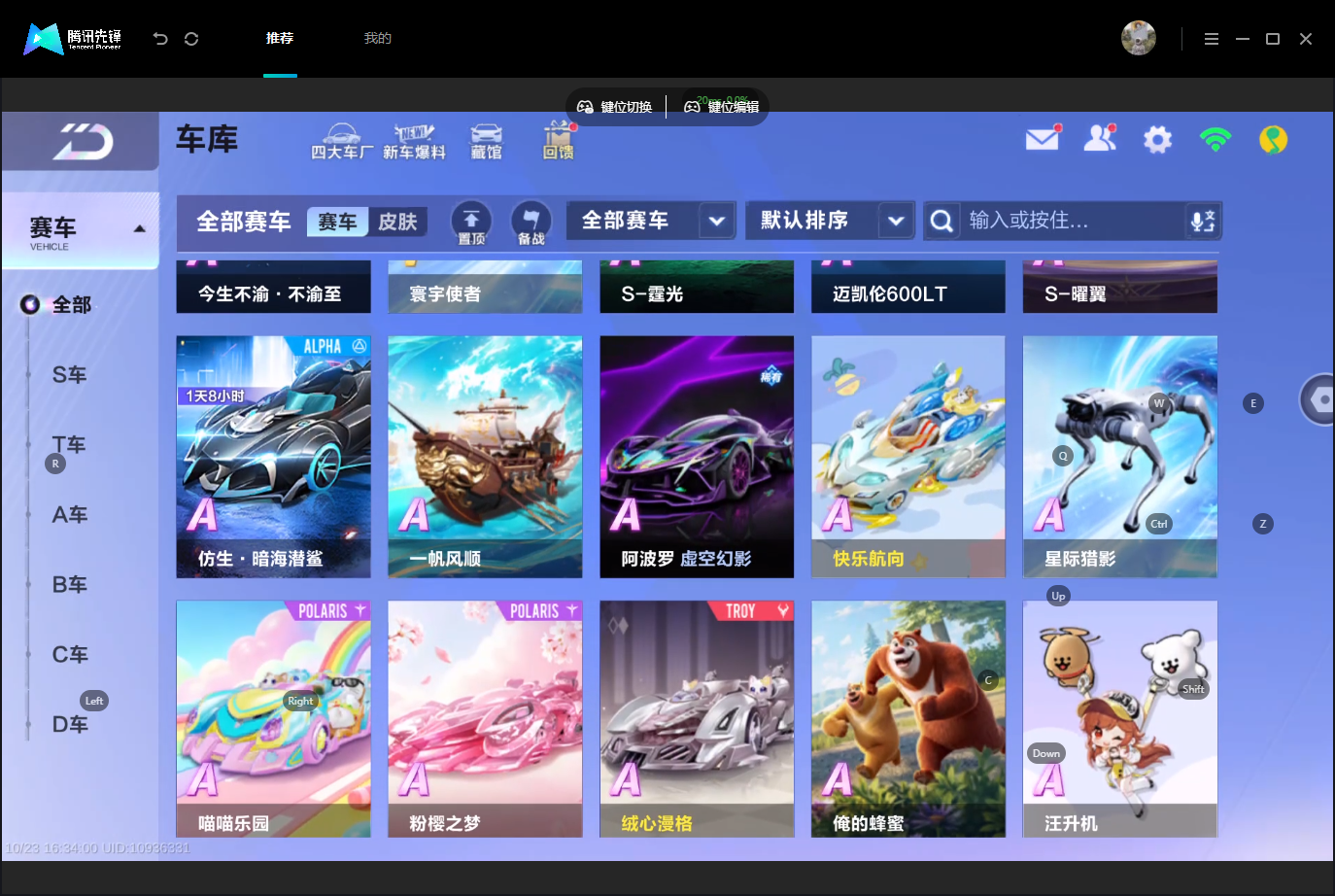Image resolution: width=1335 pixels, height=896 pixels.
Task: Click the side panel expander handle
Action: [1318, 399]
